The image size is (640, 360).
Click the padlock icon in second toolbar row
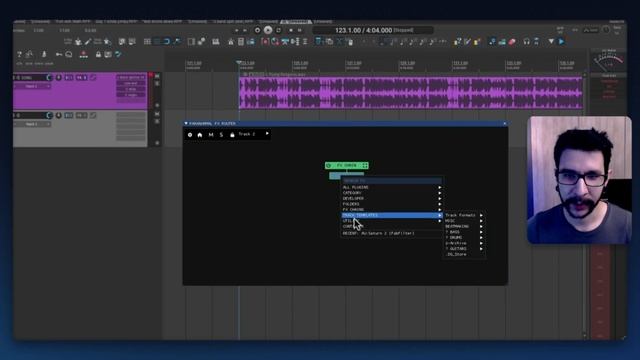[98, 54]
